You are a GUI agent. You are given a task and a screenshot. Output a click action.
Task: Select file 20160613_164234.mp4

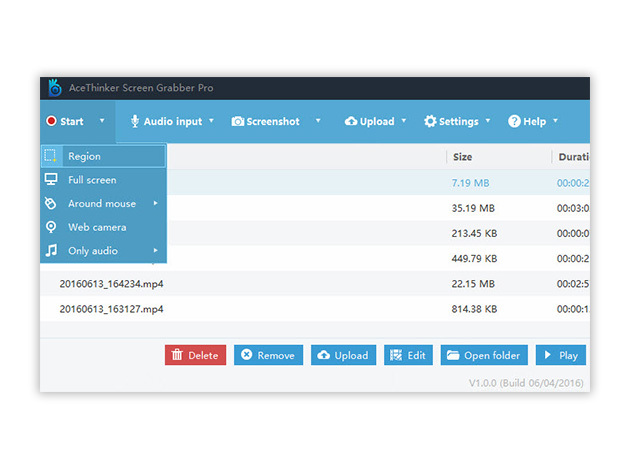point(111,284)
